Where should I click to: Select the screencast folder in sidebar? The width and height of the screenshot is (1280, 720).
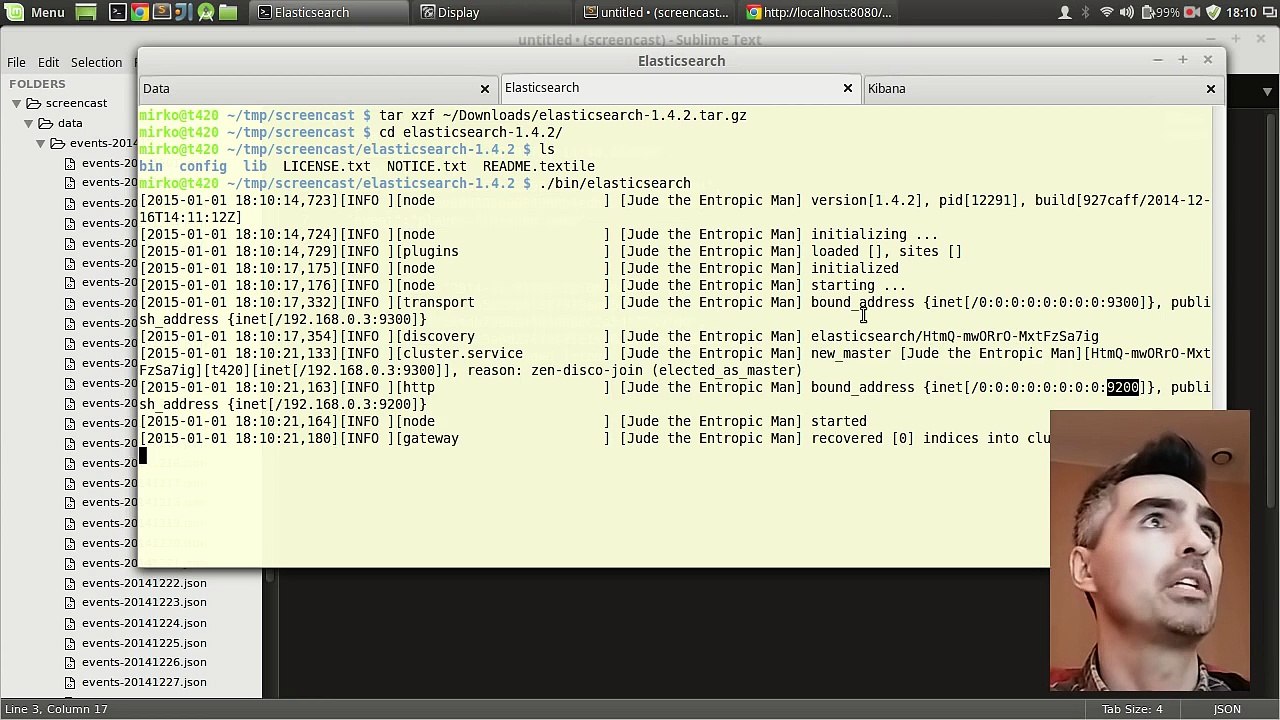pos(76,103)
